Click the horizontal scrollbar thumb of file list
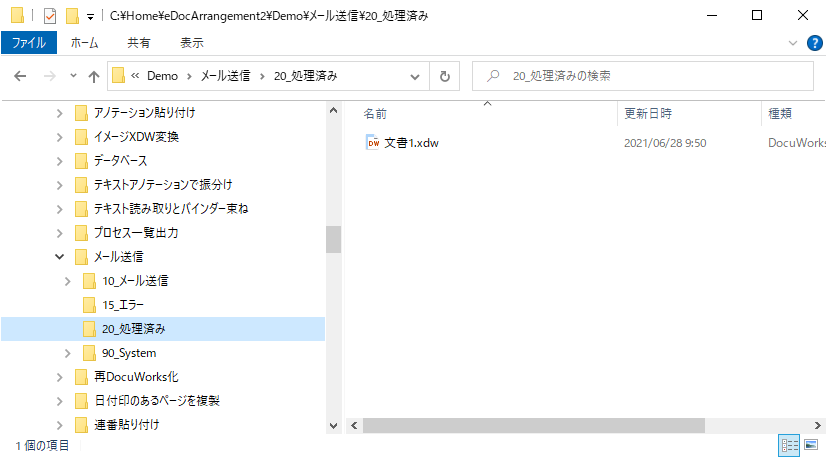The height and width of the screenshot is (458, 827). [x=534, y=425]
